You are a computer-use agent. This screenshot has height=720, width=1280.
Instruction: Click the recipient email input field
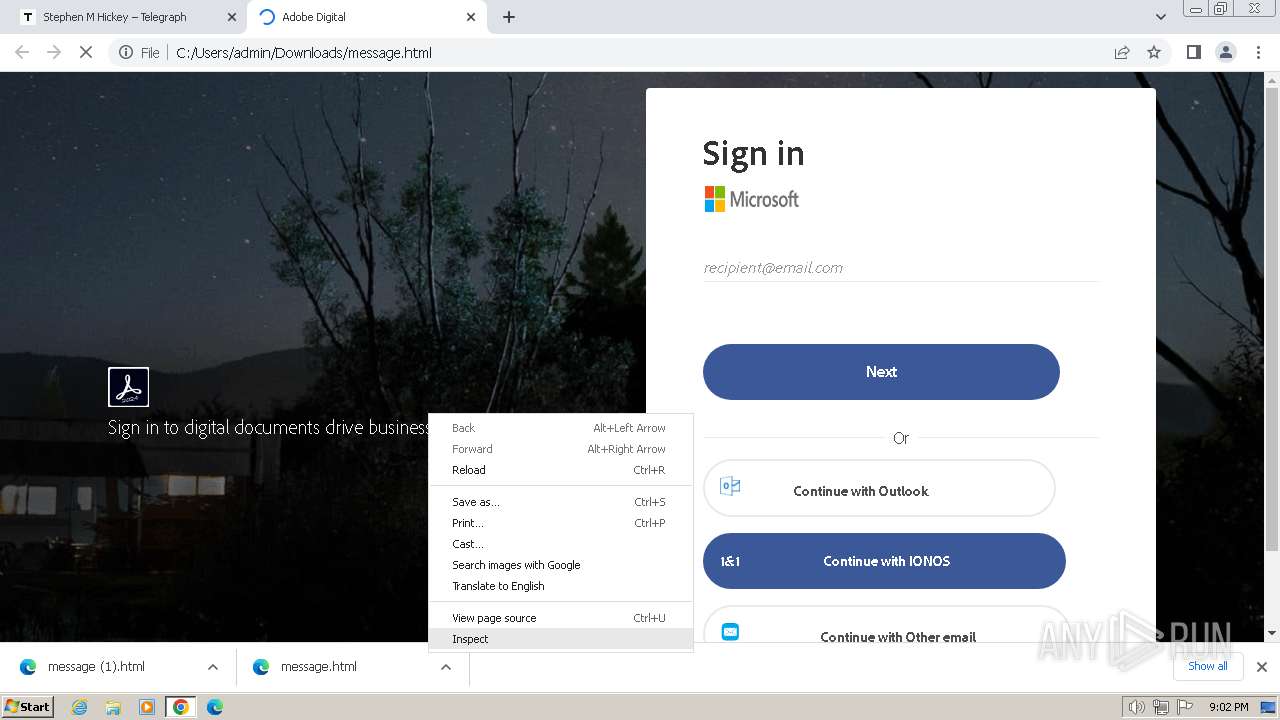coord(901,268)
